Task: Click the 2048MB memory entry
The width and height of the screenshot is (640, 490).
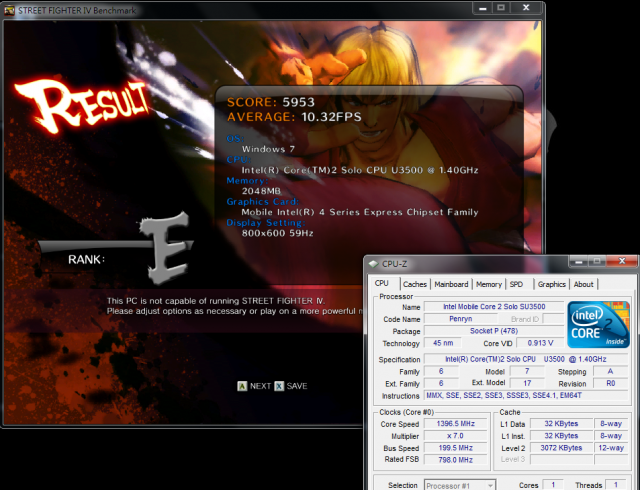Action: coord(261,191)
